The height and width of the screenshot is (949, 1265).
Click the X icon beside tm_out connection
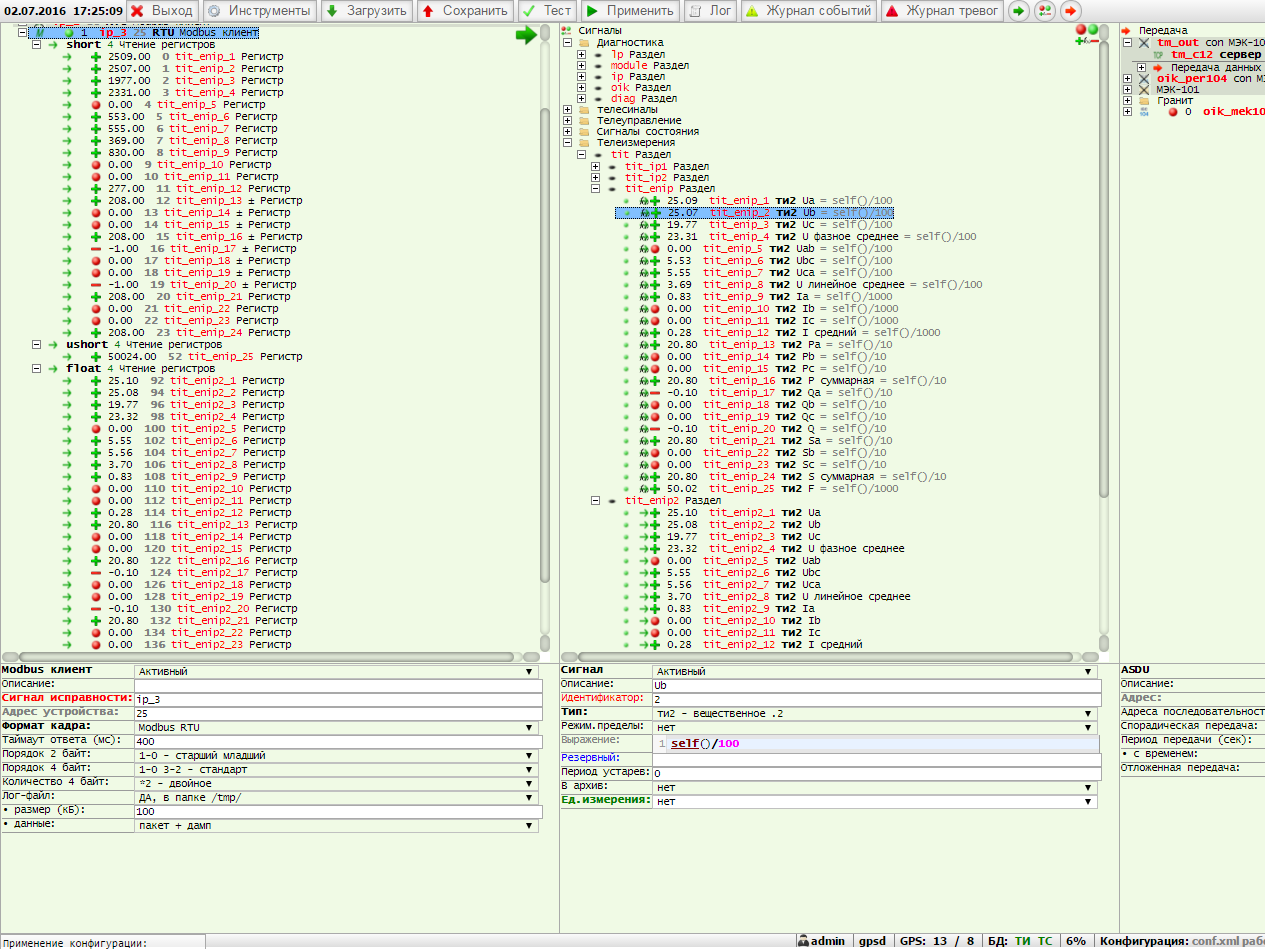(1144, 43)
